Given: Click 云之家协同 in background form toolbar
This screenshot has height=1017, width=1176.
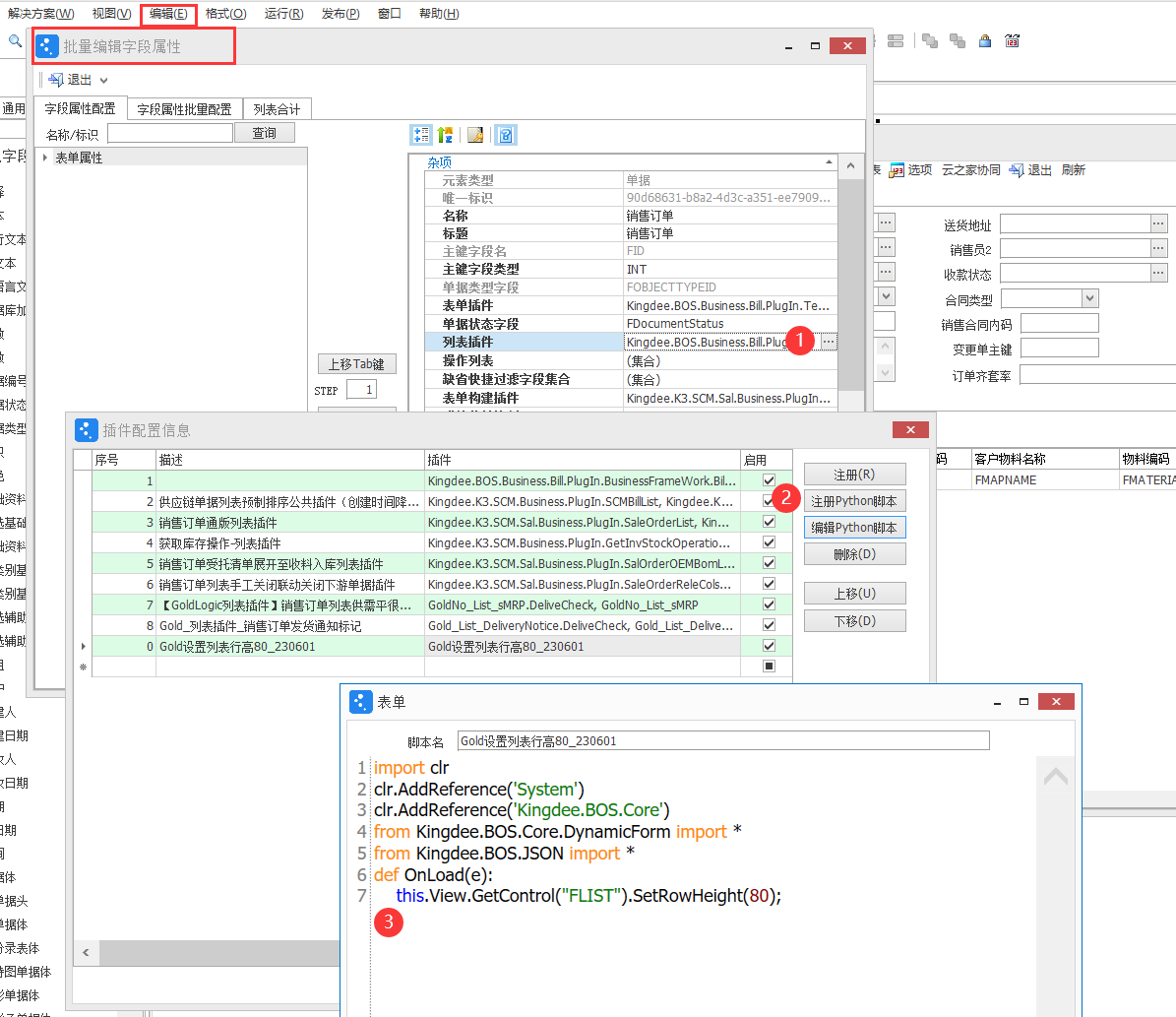Looking at the screenshot, I should [x=970, y=170].
